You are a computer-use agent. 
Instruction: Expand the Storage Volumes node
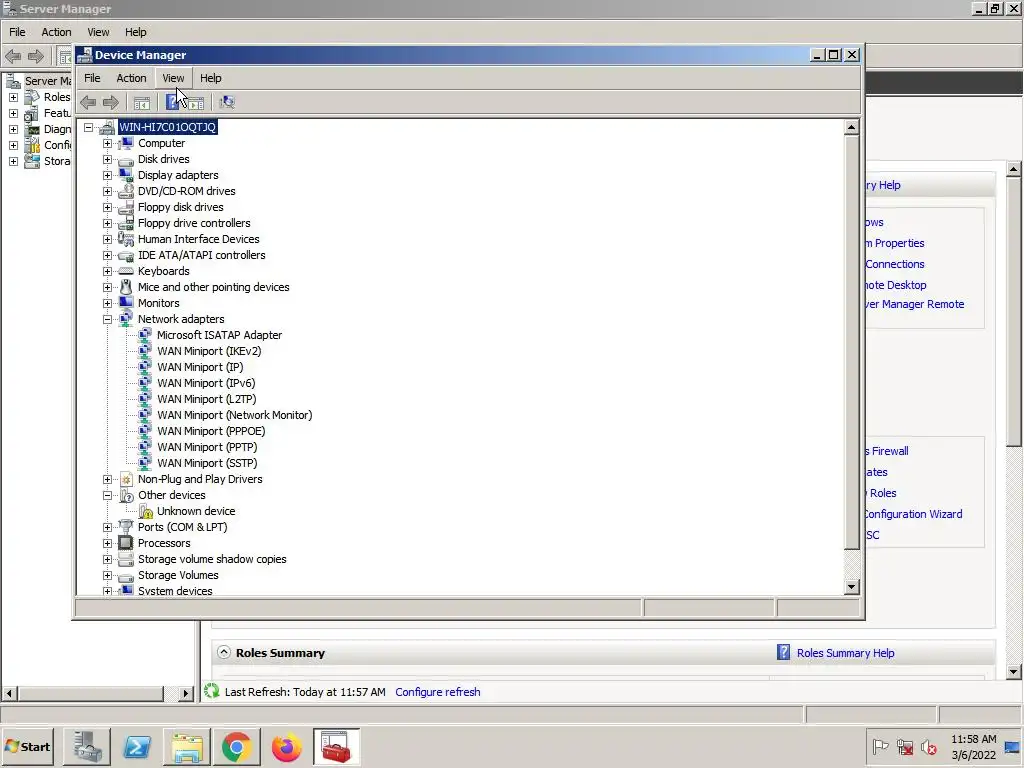107,575
